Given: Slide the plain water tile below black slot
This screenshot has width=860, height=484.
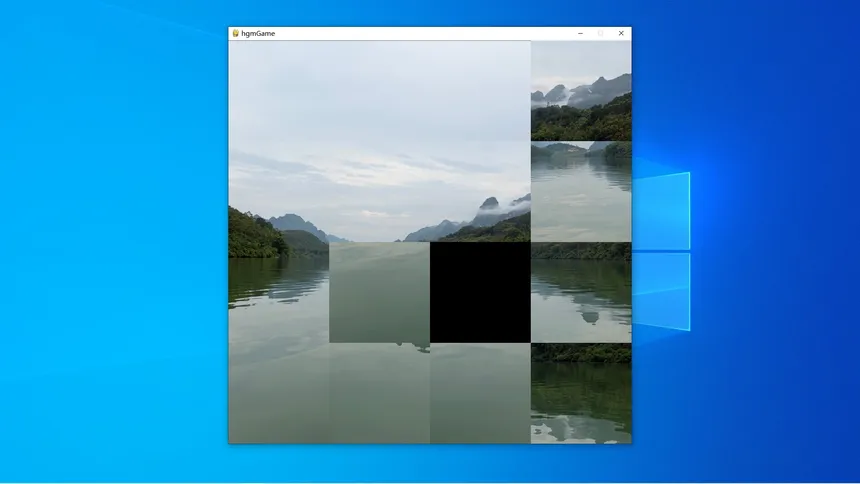Looking at the screenshot, I should [480, 393].
